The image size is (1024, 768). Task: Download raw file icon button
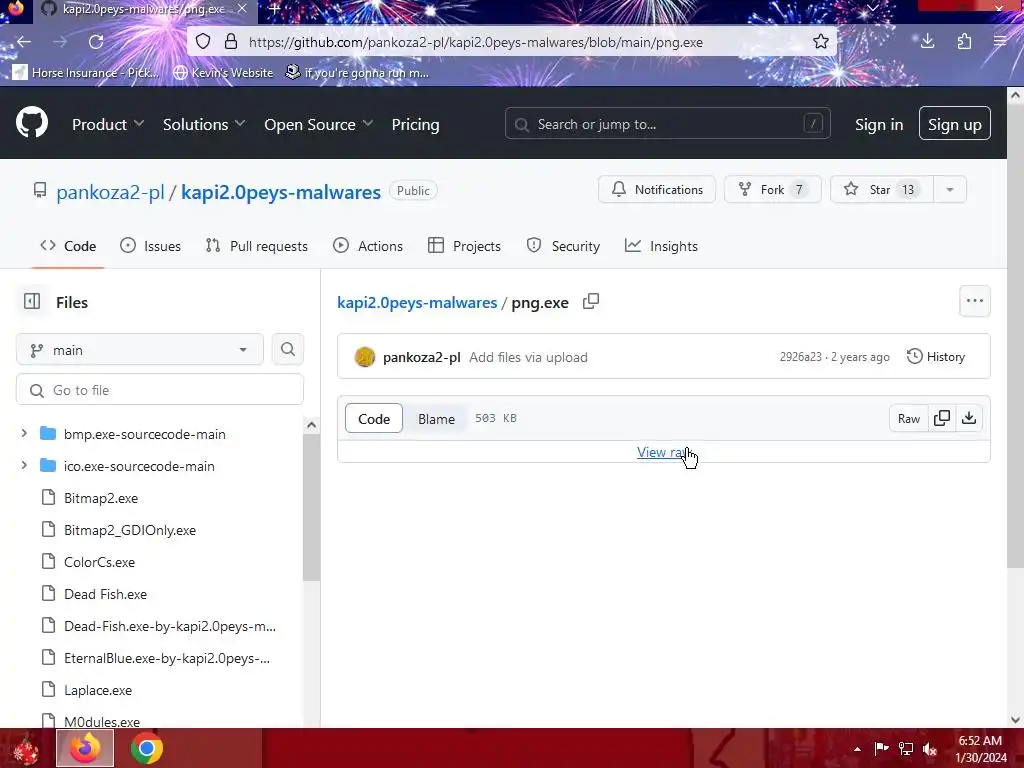pyautogui.click(x=969, y=418)
